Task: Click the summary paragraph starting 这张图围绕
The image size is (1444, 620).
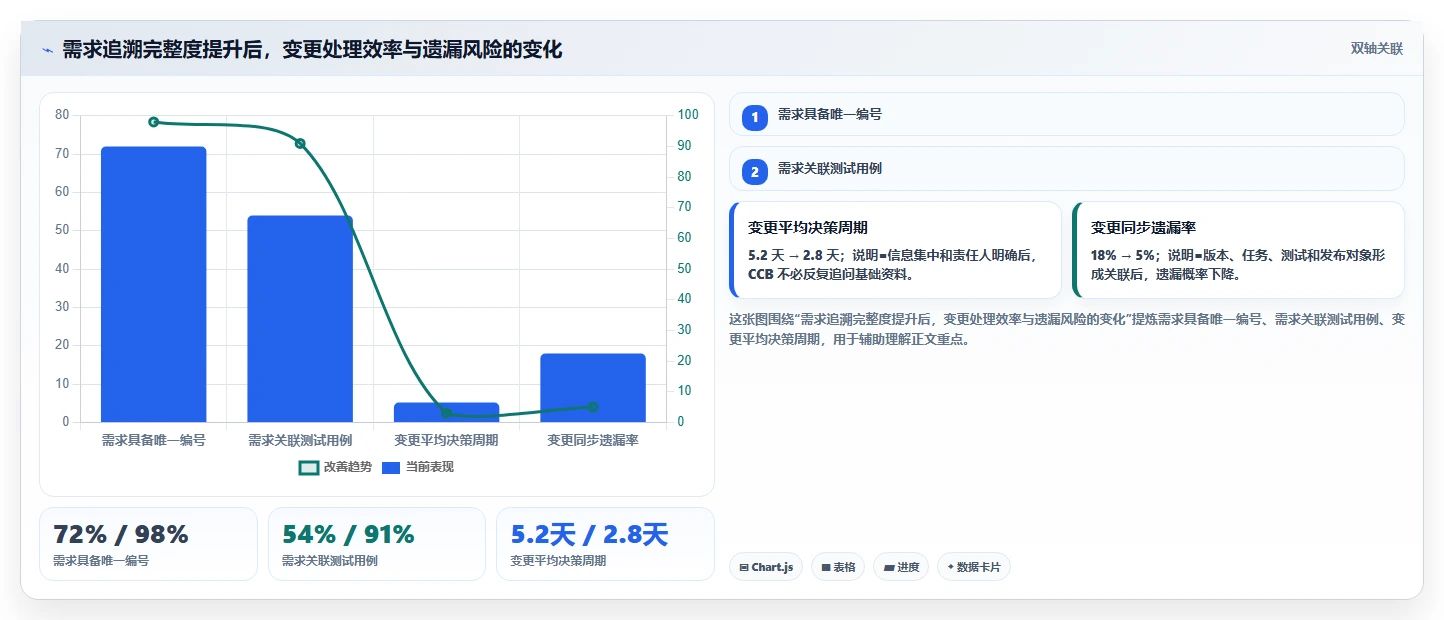Action: coord(1067,329)
